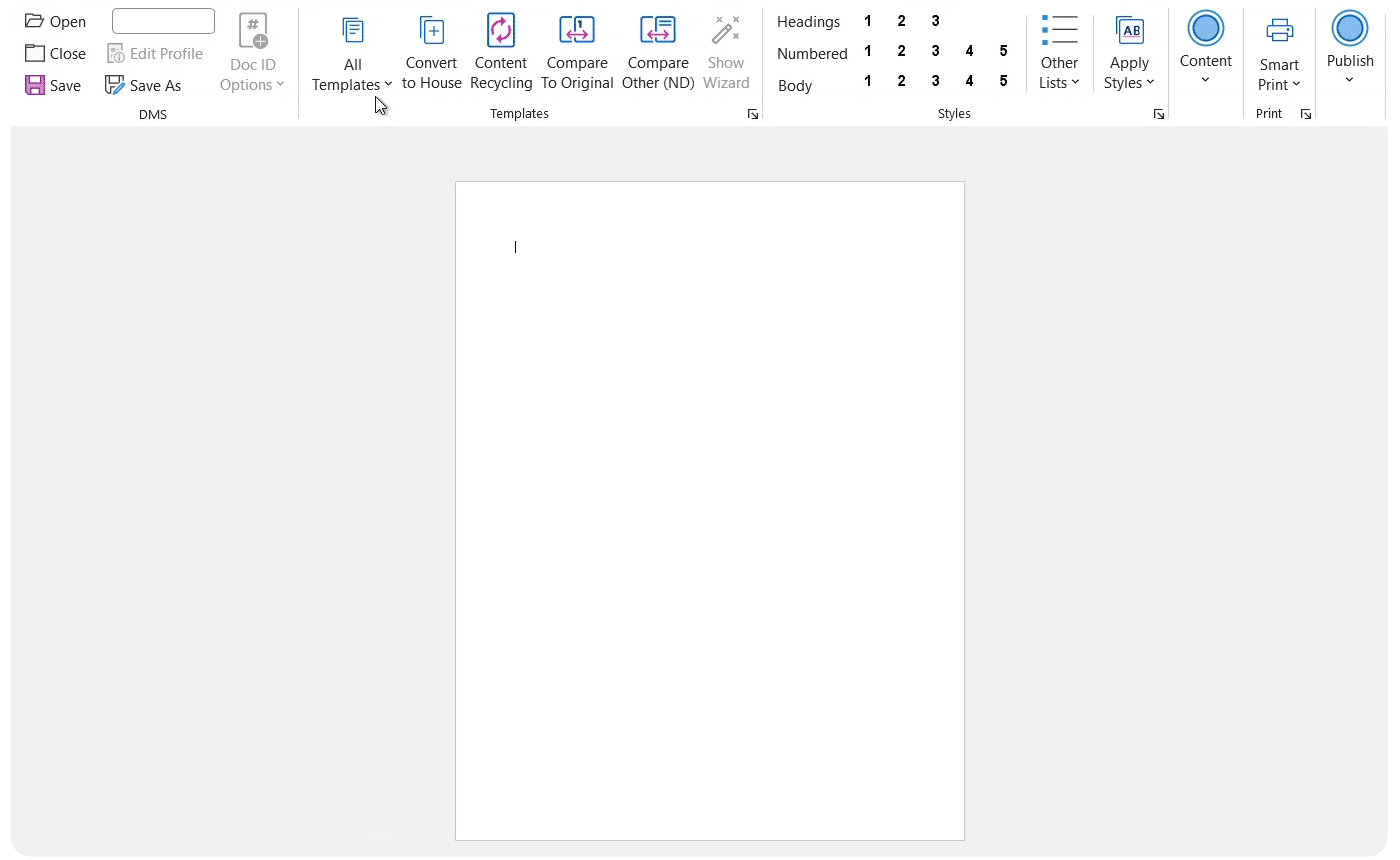This screenshot has width=1400, height=860.
Task: Expand the All Templates dropdown arrow
Action: 388,85
